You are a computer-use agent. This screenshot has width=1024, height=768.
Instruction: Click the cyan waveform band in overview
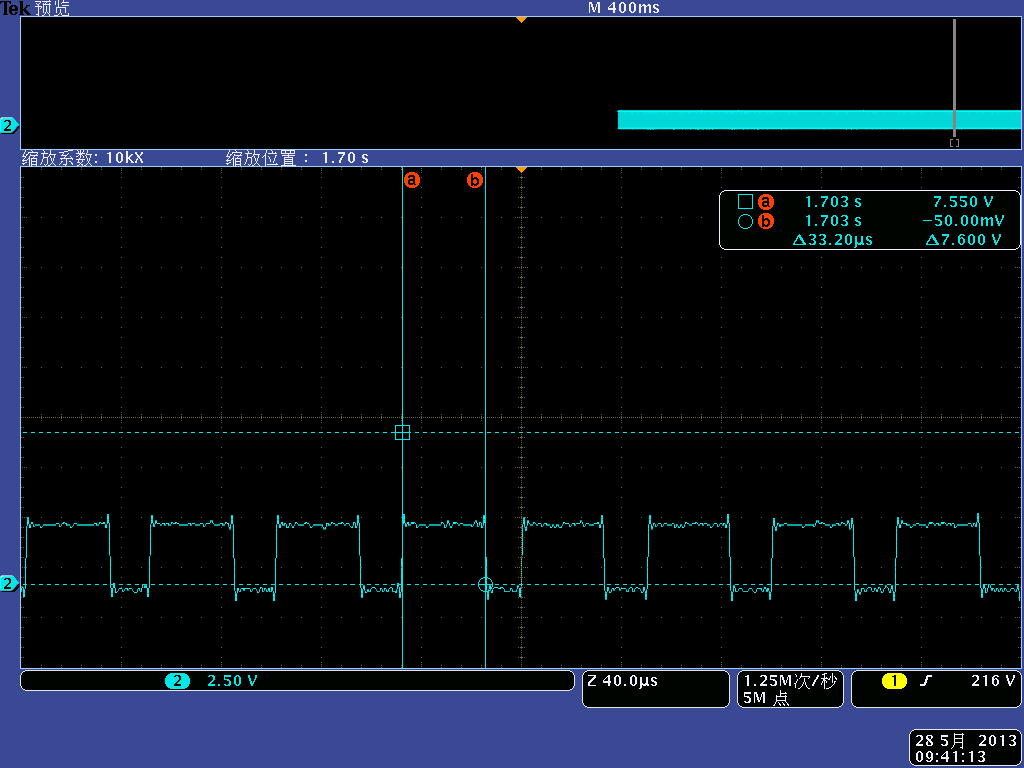click(x=819, y=120)
